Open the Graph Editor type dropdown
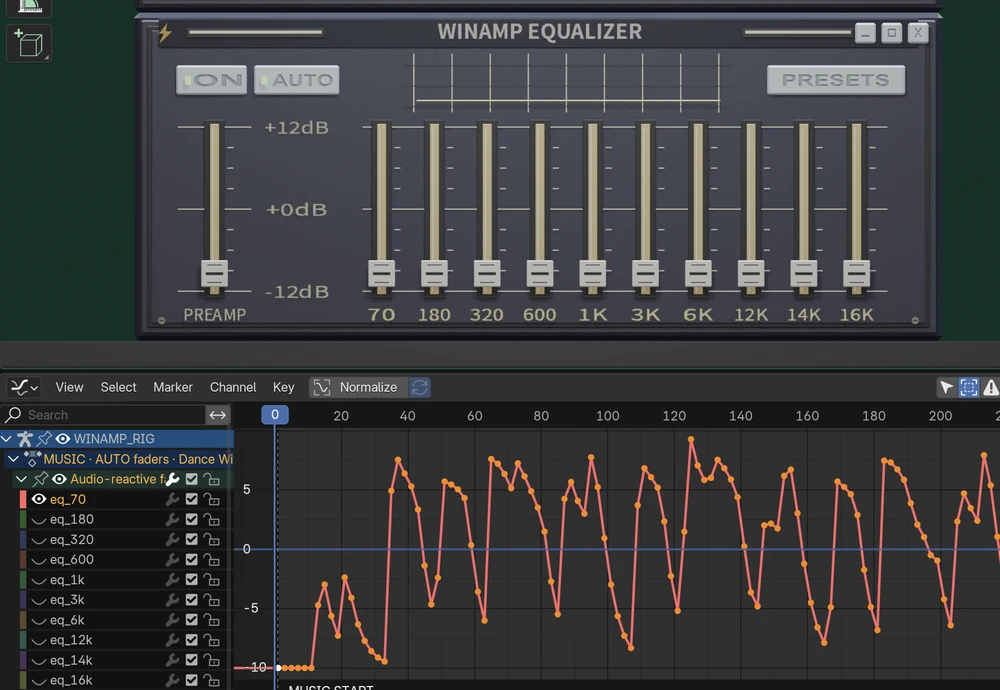Viewport: 1000px width, 690px height. click(x=24, y=387)
